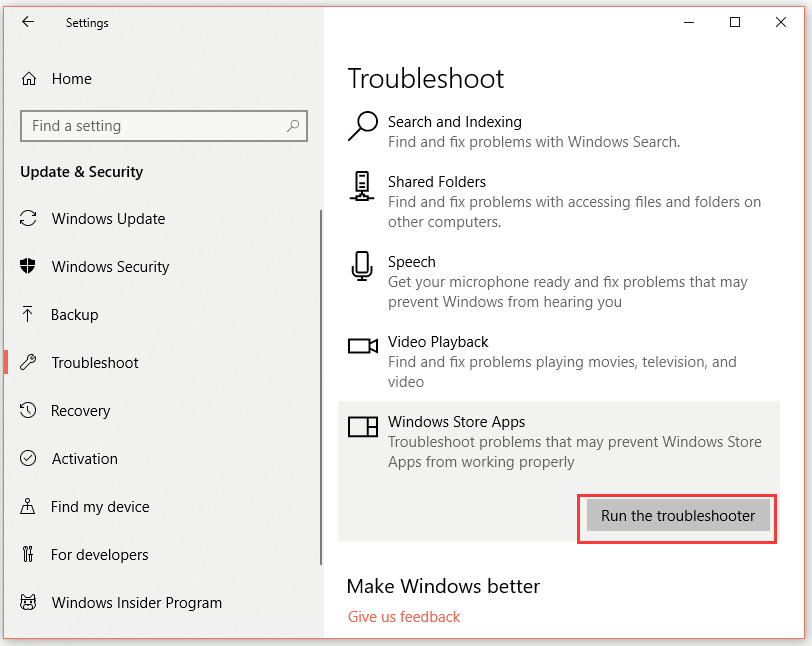
Task: Click the Troubleshoot wrench icon
Action: pyautogui.click(x=28, y=362)
